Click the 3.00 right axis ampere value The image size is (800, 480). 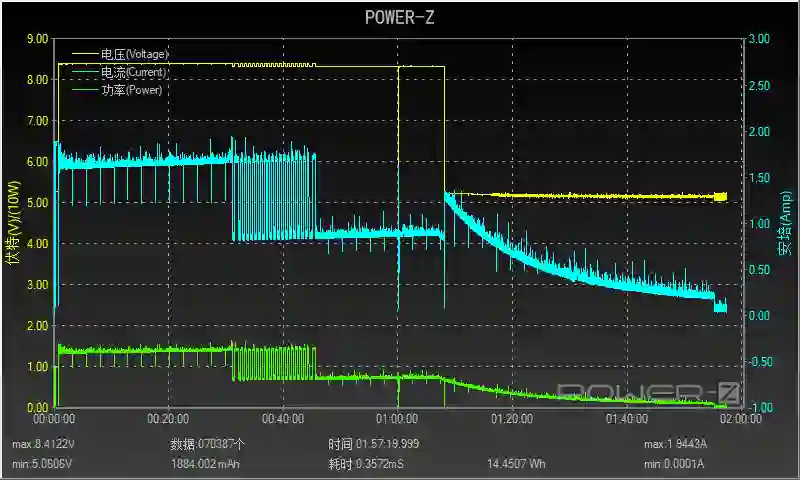coord(759,39)
